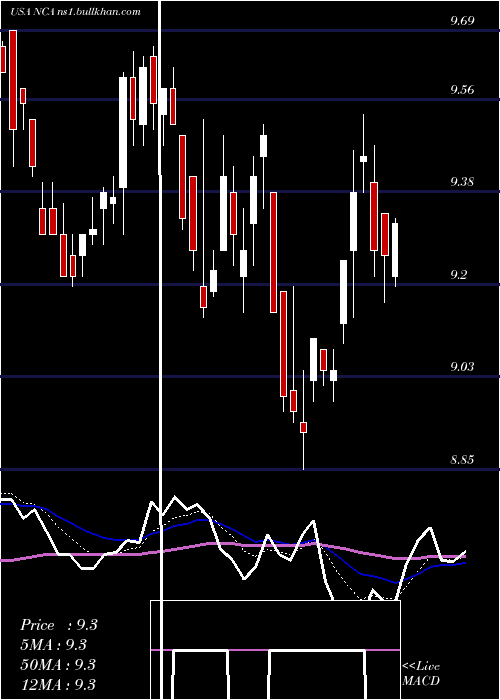
Task: Click the 5MA : 9.3 readout
Action: [54, 645]
